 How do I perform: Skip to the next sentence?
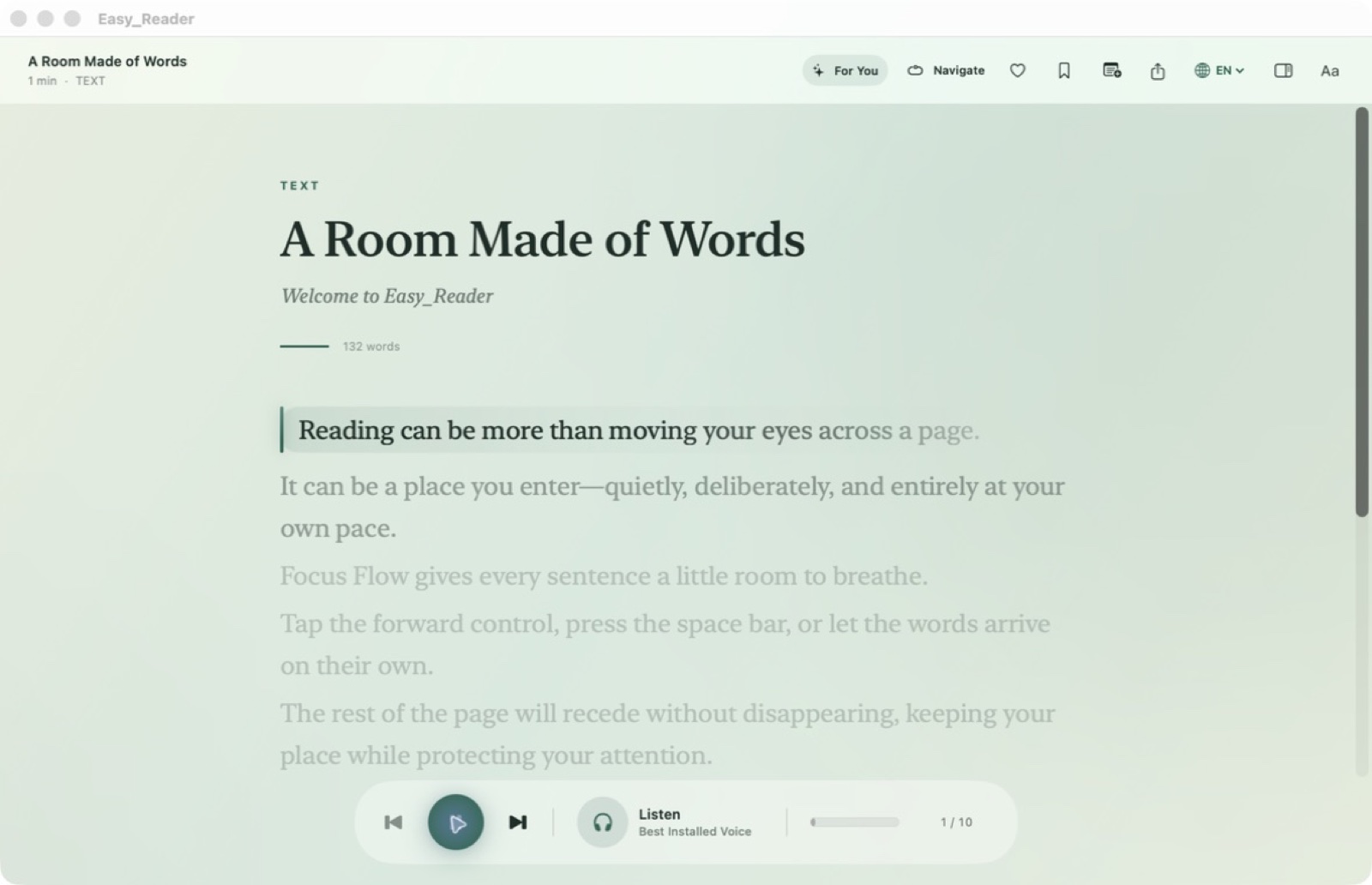518,822
